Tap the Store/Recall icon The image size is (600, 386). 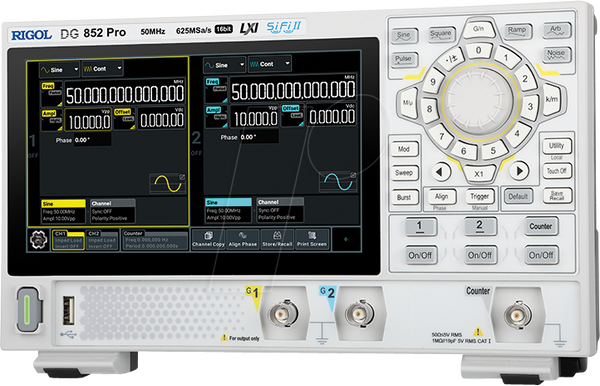277,239
